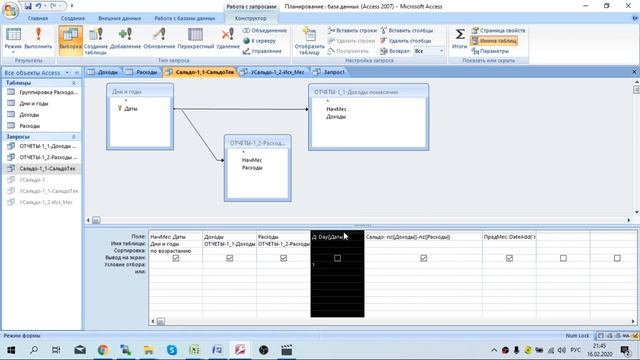
Task: Close the current query document tab
Action: [x=634, y=72]
